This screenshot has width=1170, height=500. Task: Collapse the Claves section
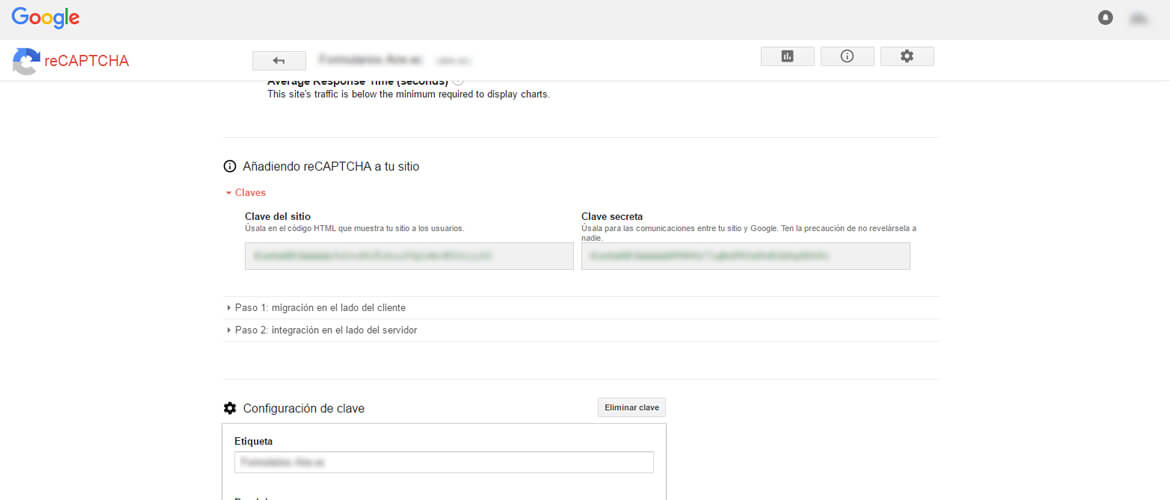click(x=245, y=192)
